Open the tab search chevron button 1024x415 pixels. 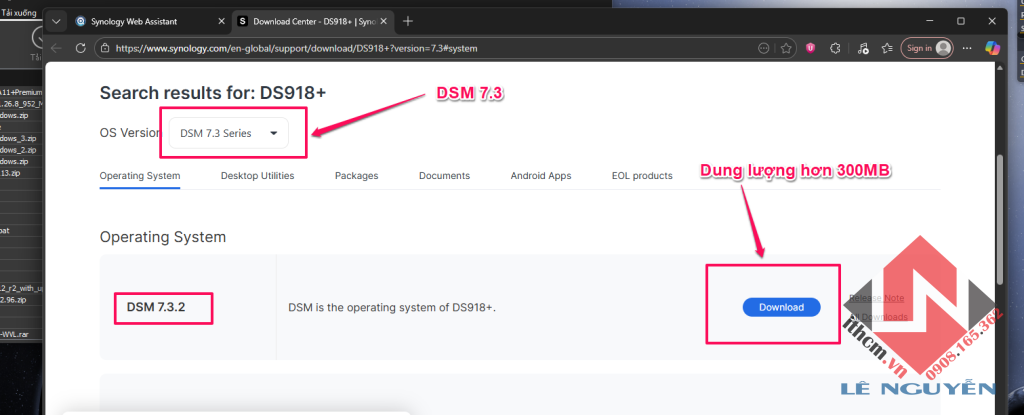click(57, 22)
